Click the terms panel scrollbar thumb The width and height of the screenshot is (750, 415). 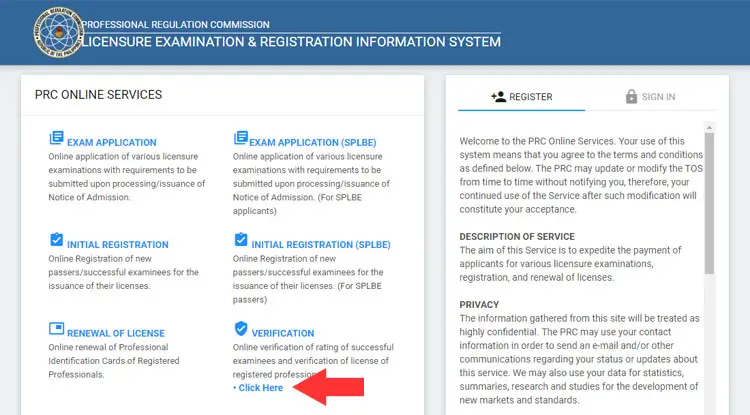coord(709,203)
